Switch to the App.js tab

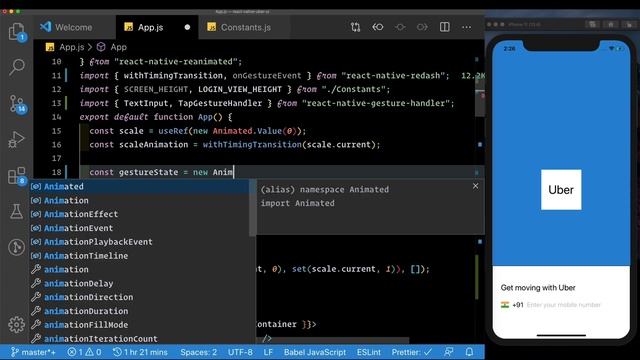coord(157,27)
